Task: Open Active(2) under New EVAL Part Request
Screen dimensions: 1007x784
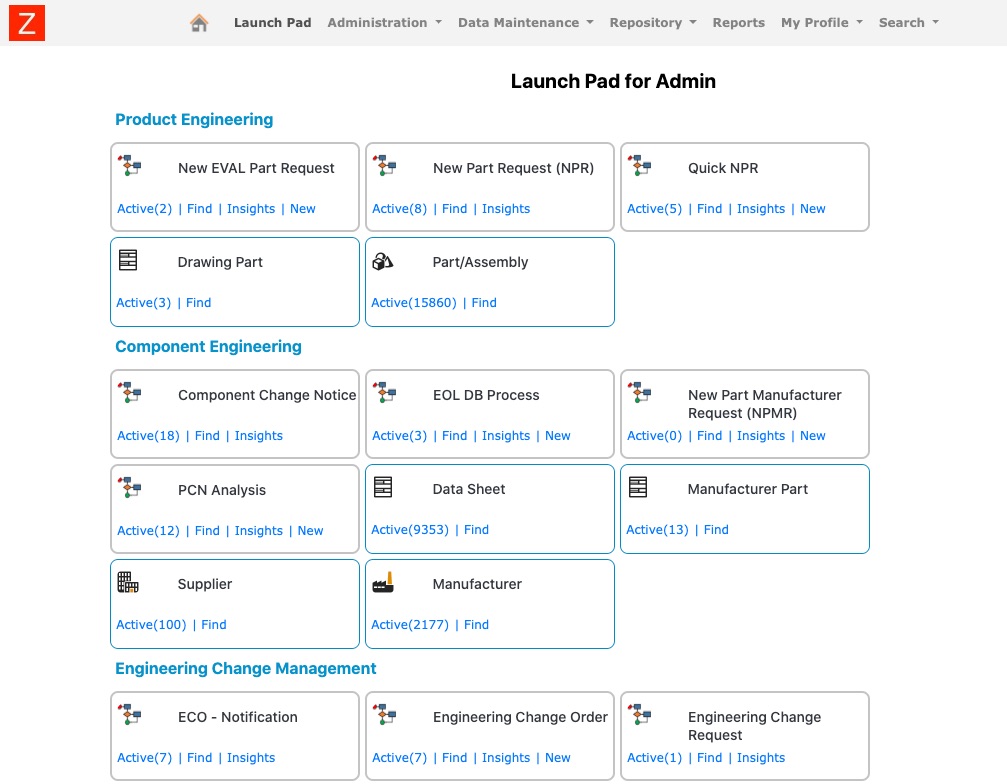Action: tap(144, 209)
